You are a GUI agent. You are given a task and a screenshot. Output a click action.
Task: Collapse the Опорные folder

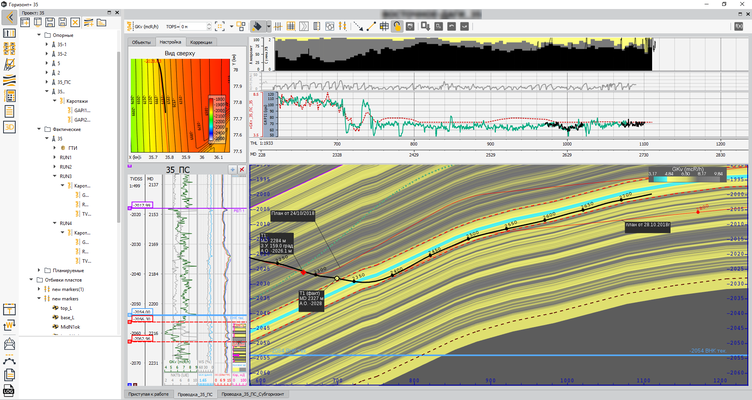(x=38, y=35)
